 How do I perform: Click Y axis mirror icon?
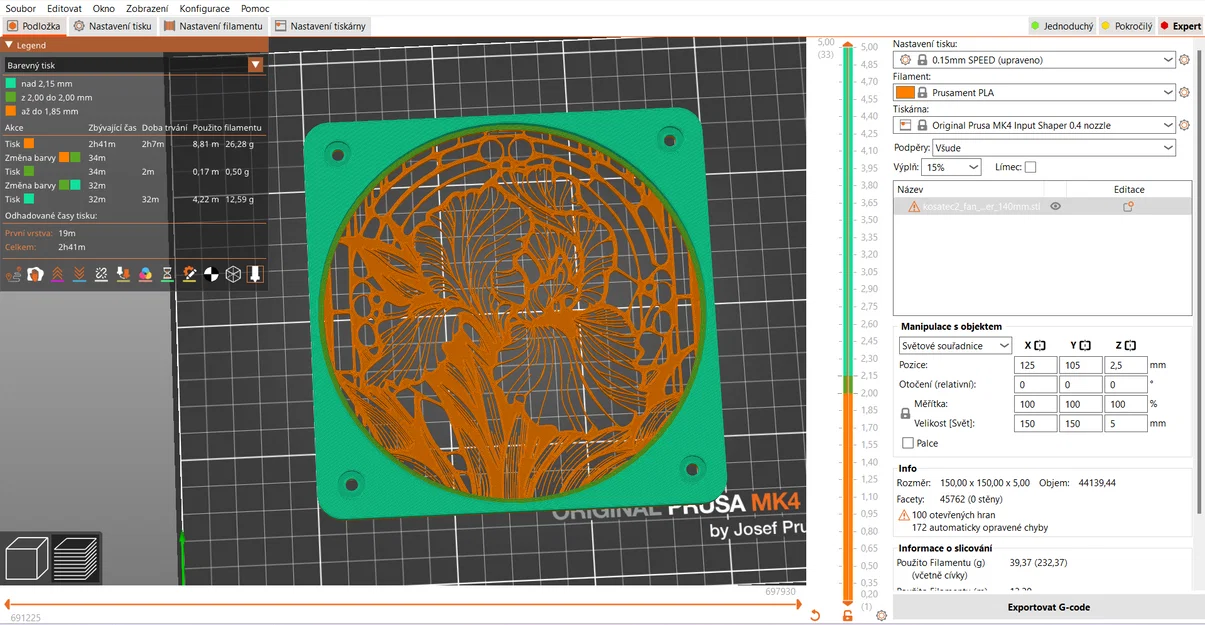[x=1085, y=346]
